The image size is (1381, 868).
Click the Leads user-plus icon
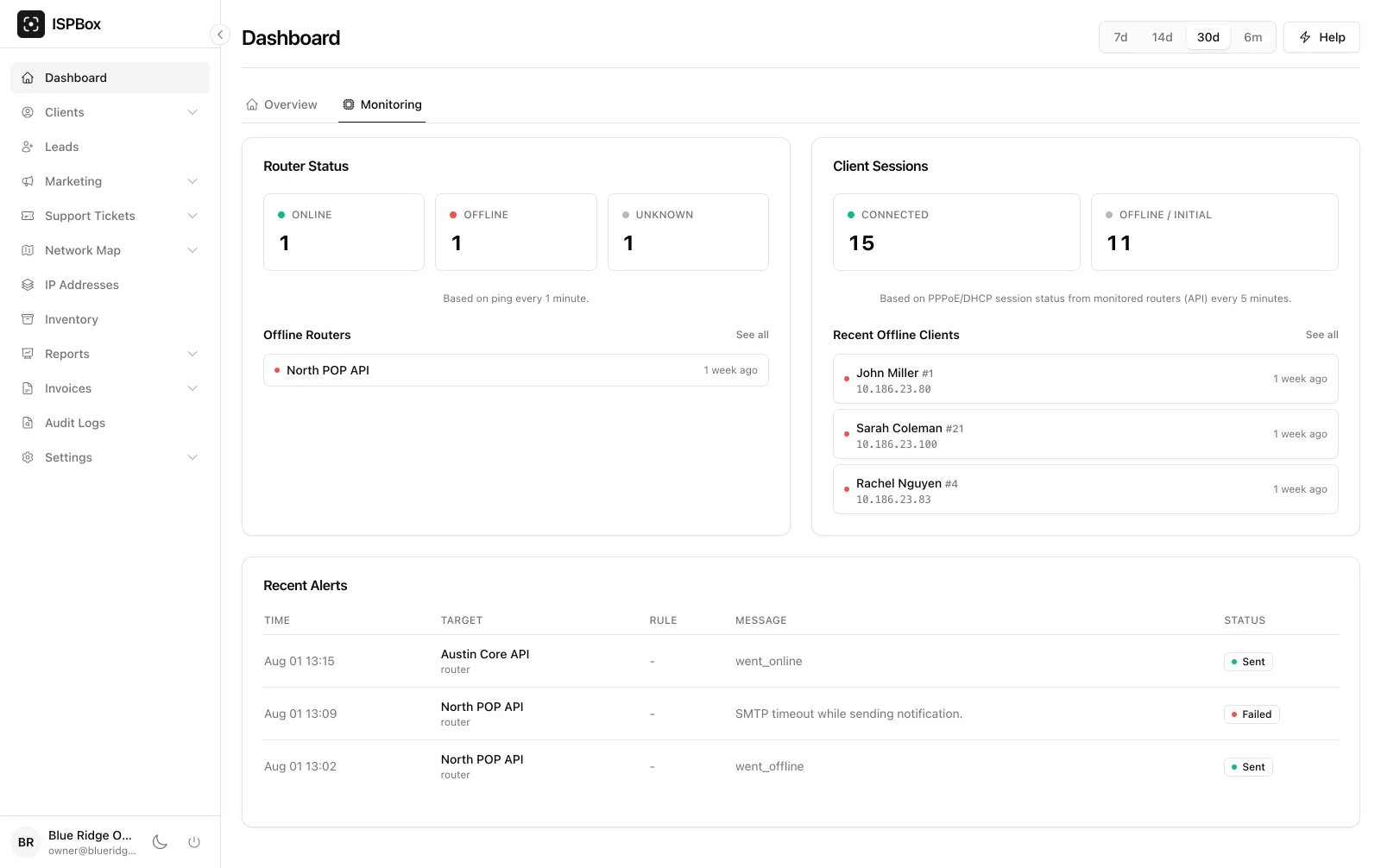point(28,147)
